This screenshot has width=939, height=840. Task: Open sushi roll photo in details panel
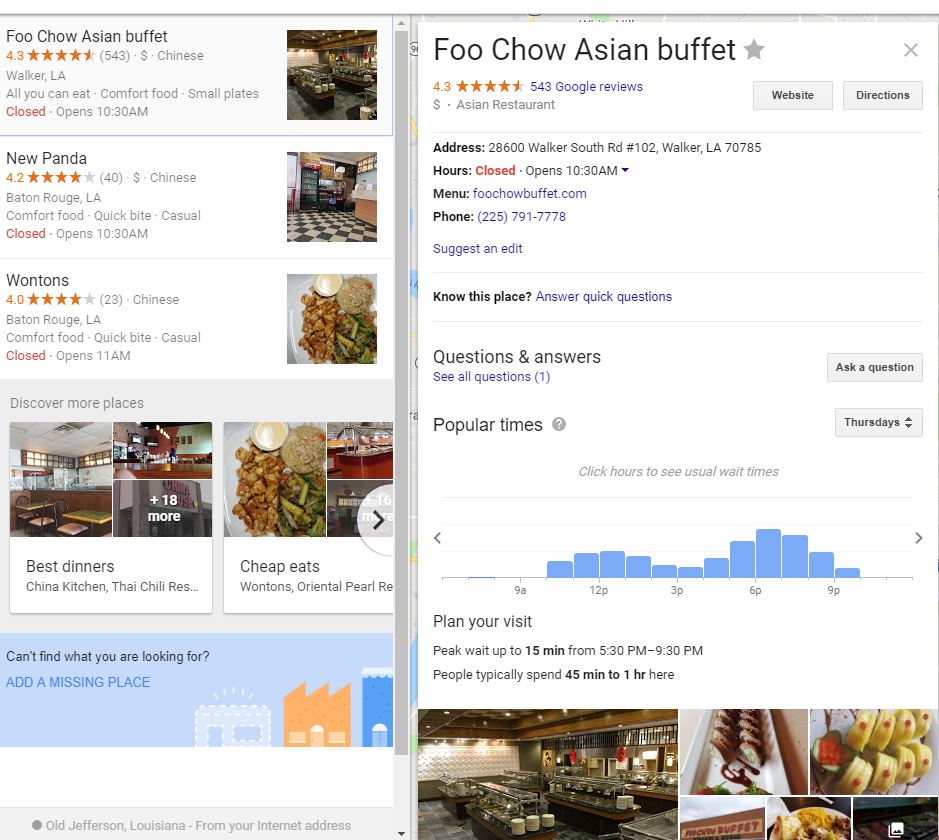tap(744, 752)
